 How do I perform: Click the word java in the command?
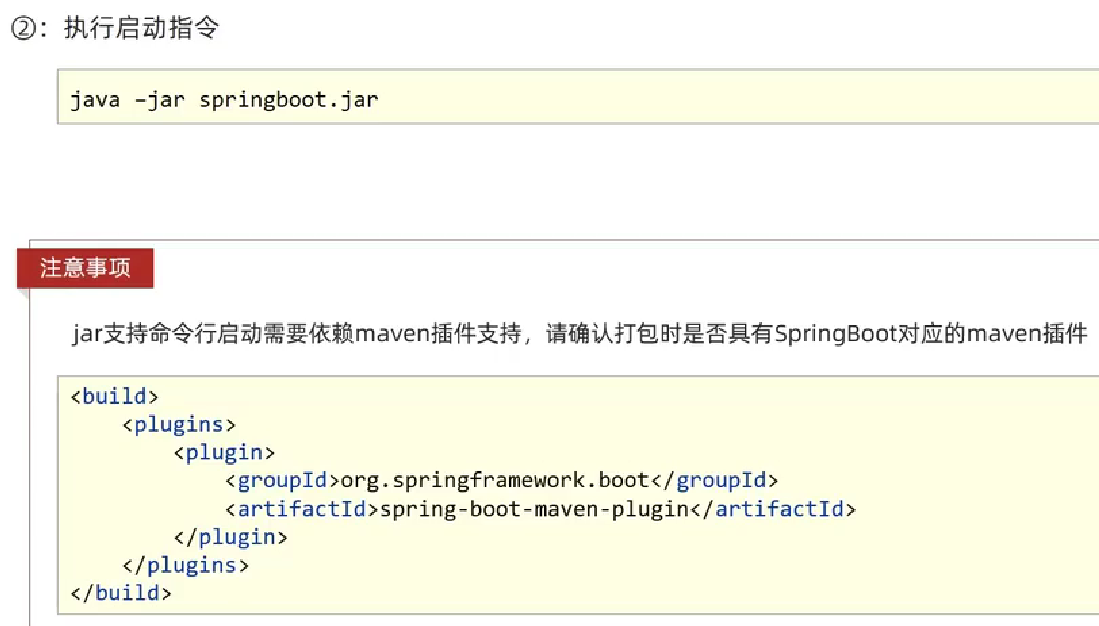95,100
